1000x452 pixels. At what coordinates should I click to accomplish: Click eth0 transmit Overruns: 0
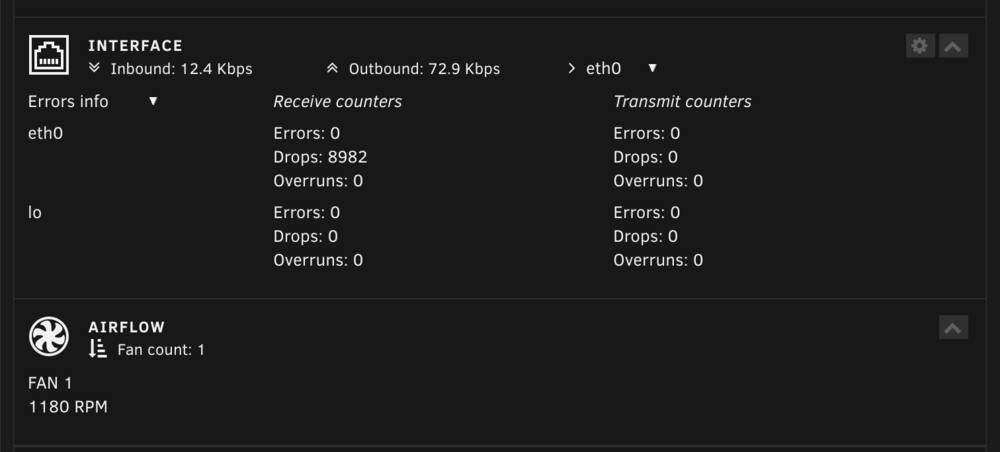pyautogui.click(x=658, y=181)
